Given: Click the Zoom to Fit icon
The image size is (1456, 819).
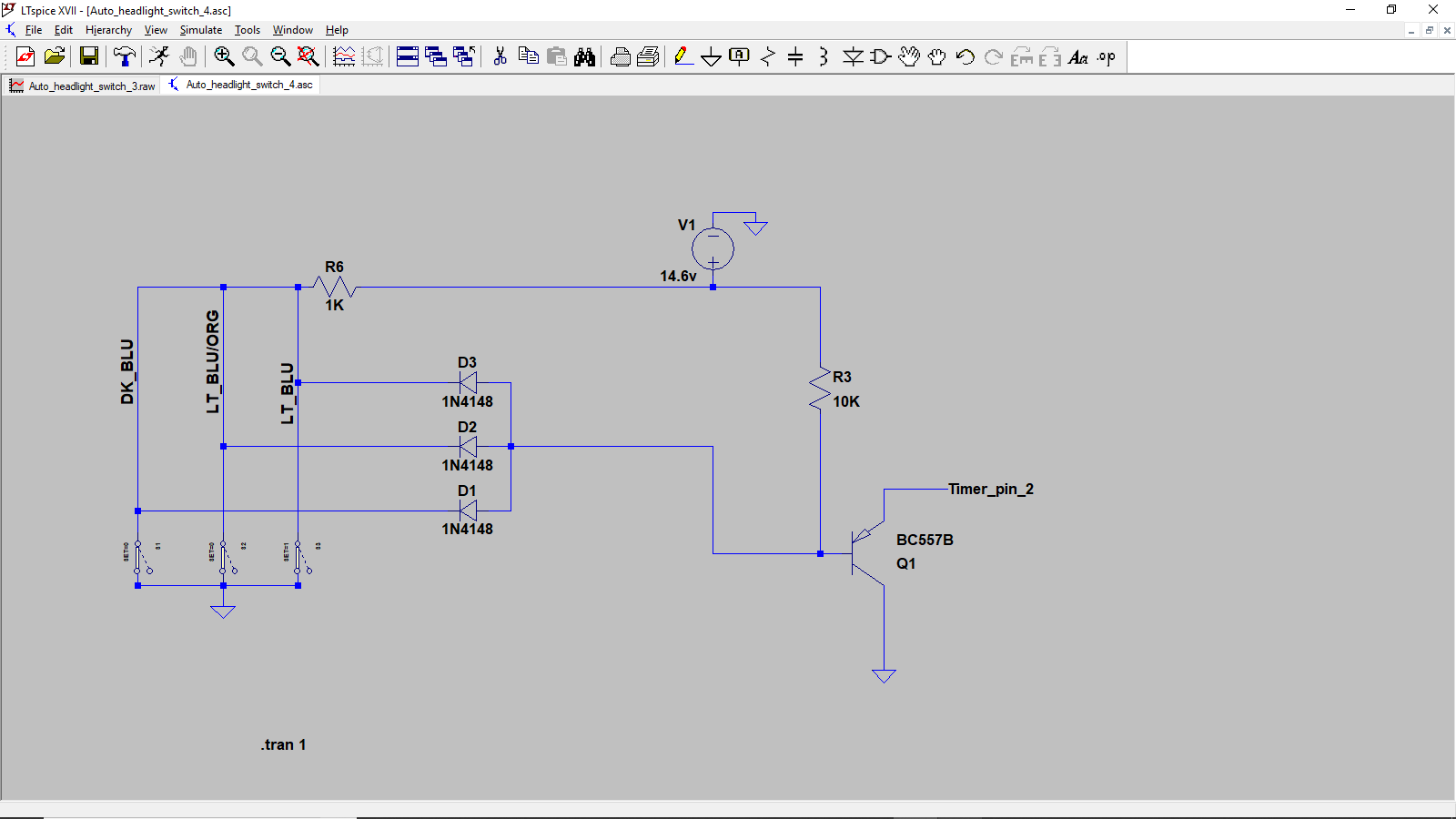Looking at the screenshot, I should (x=308, y=56).
